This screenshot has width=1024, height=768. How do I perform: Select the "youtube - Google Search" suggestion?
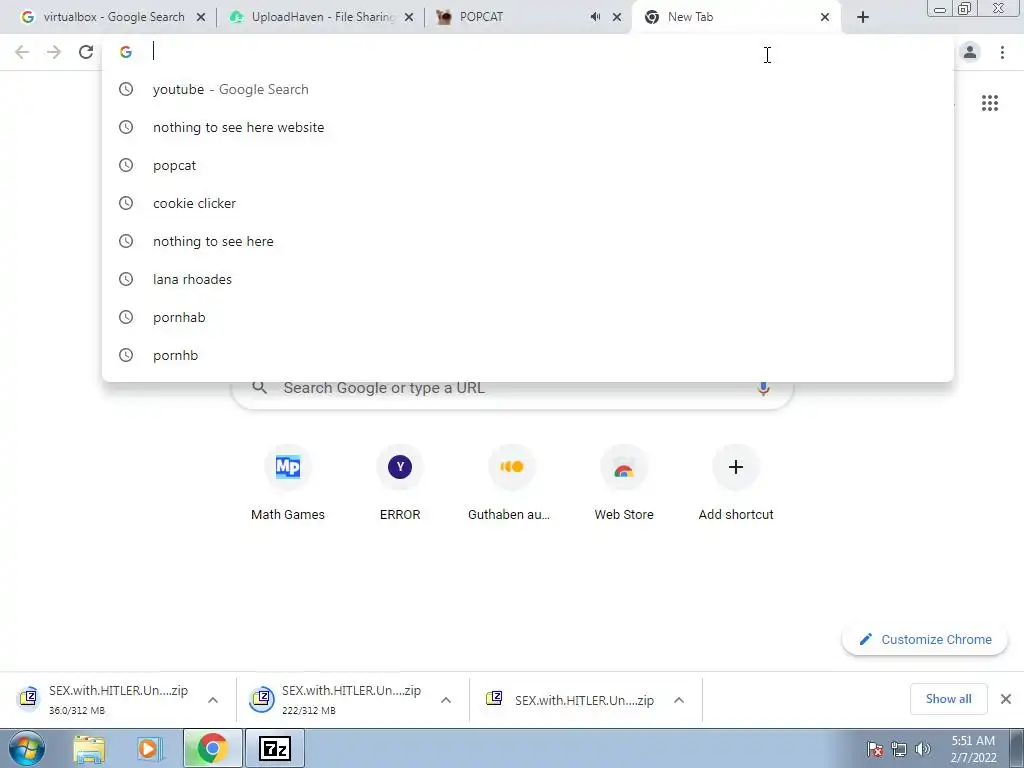pyautogui.click(x=528, y=89)
